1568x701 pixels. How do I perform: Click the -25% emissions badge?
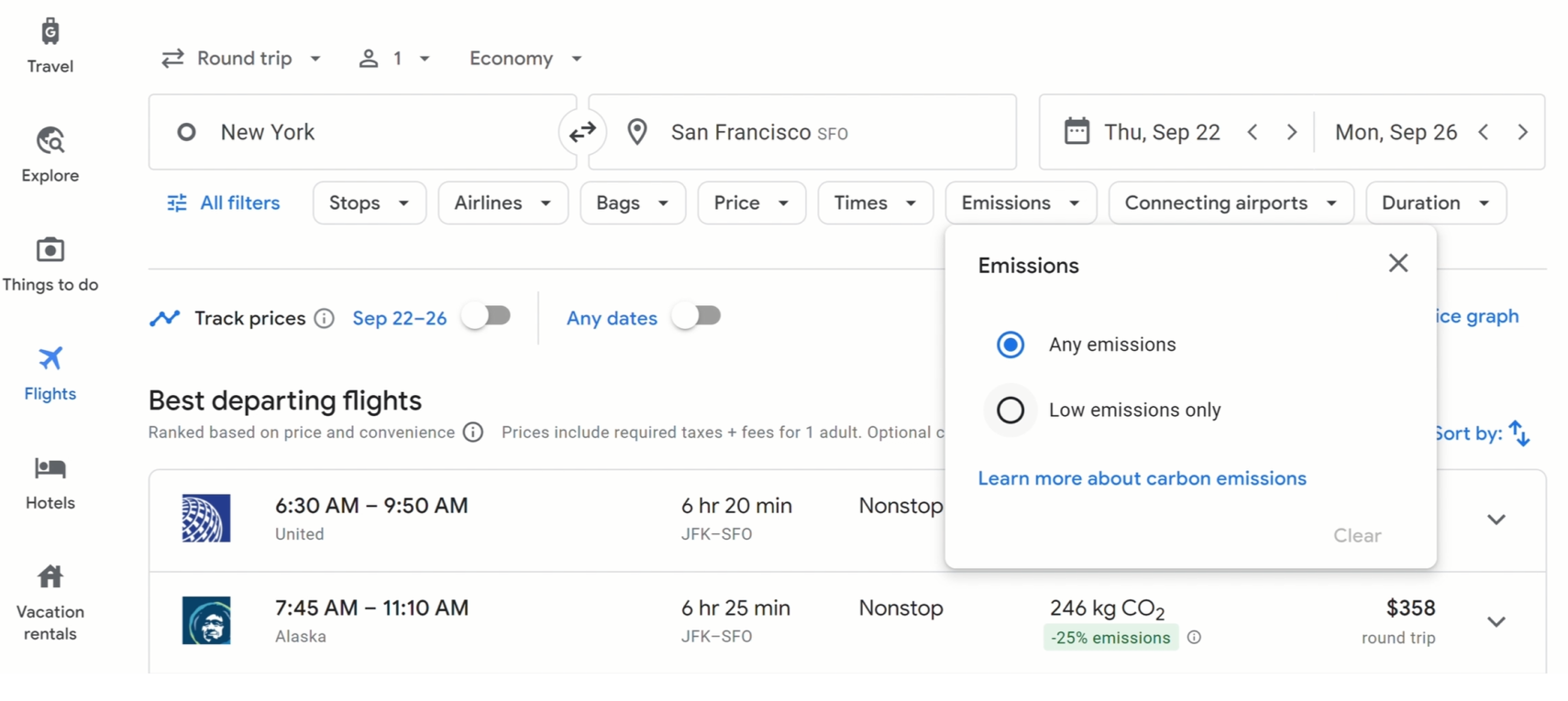[x=1110, y=638]
